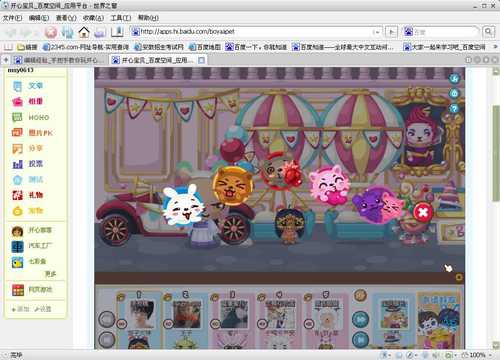Expand the address bar history dropdown
Screen dimensions: 500x360
click(x=377, y=32)
